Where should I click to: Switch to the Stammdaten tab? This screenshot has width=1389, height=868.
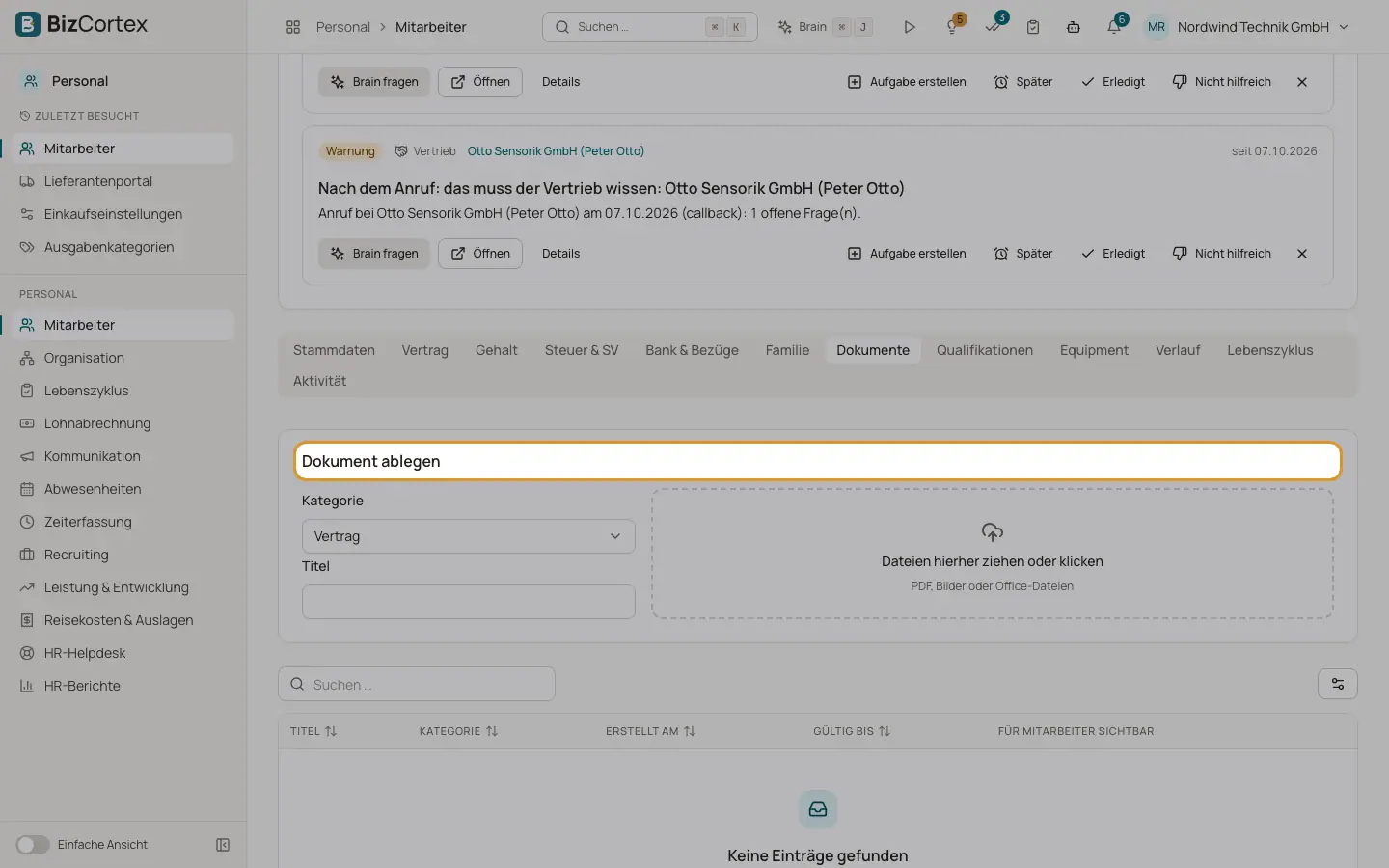click(x=334, y=350)
